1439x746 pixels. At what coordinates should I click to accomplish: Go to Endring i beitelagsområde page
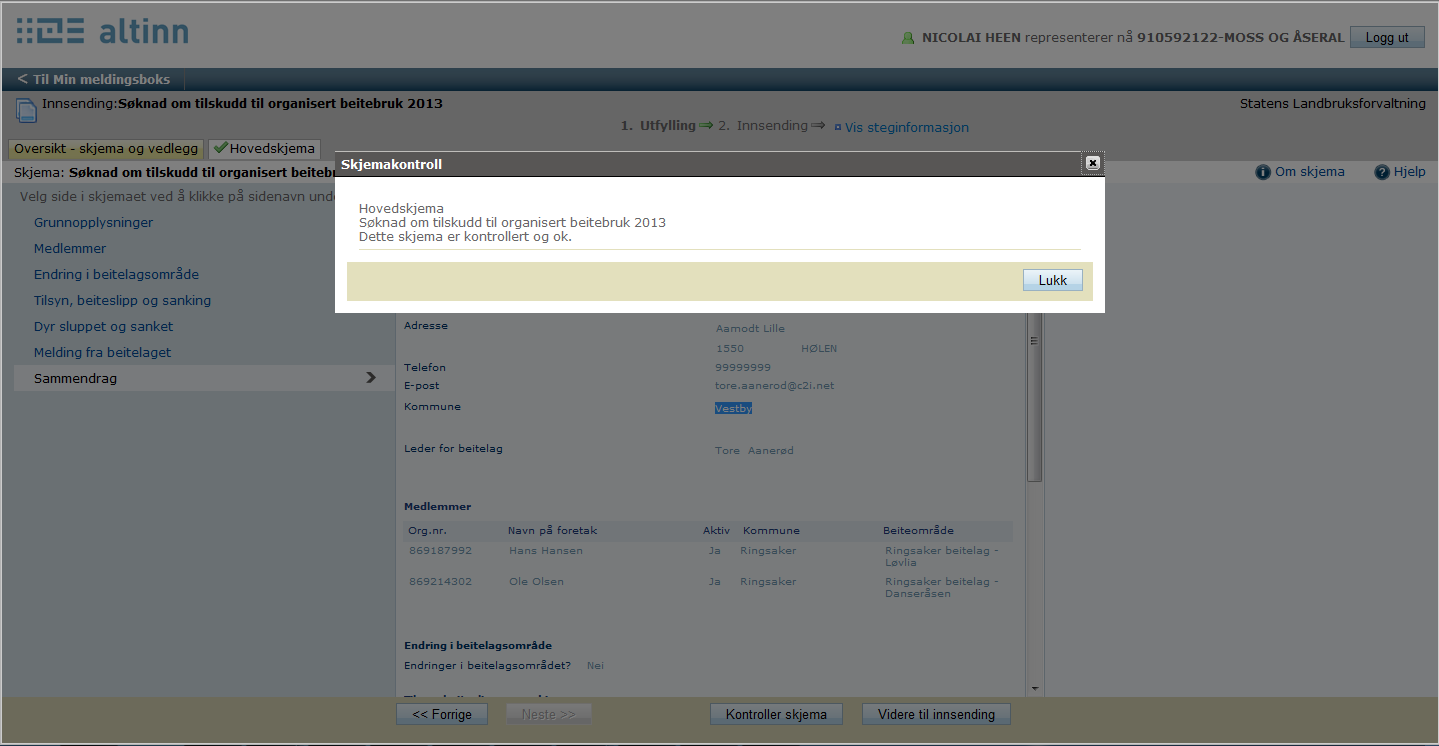click(x=116, y=274)
